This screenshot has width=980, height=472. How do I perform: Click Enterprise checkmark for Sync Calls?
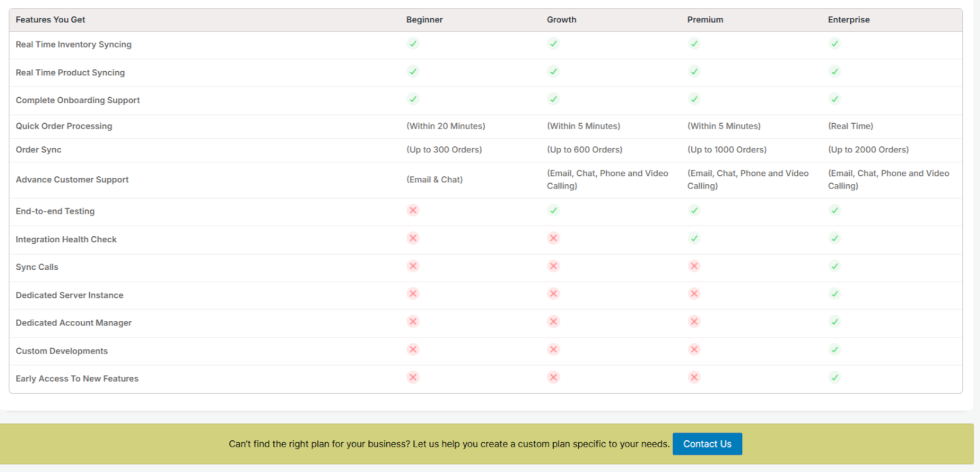coord(834,266)
